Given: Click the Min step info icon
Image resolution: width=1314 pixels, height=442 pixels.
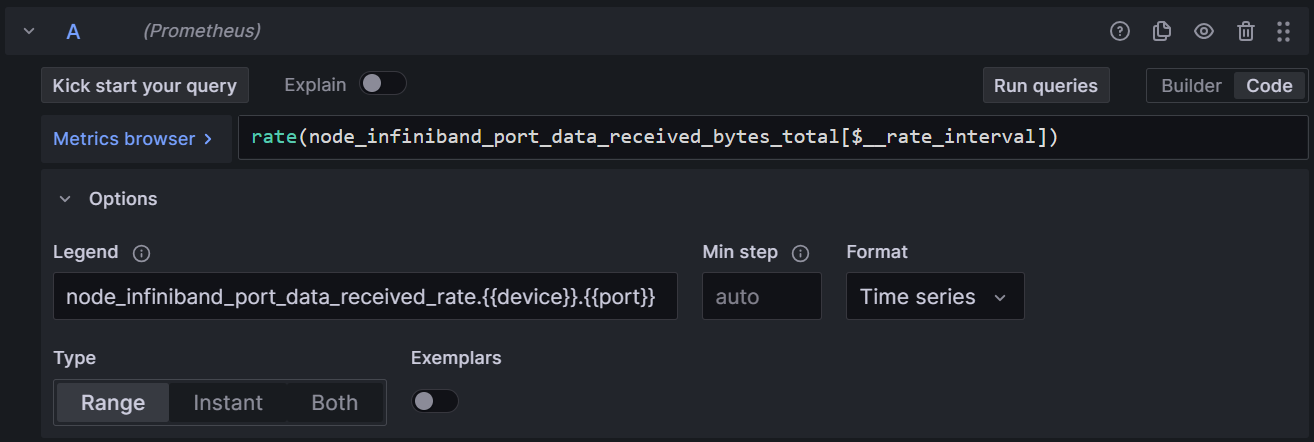Looking at the screenshot, I should [800, 253].
